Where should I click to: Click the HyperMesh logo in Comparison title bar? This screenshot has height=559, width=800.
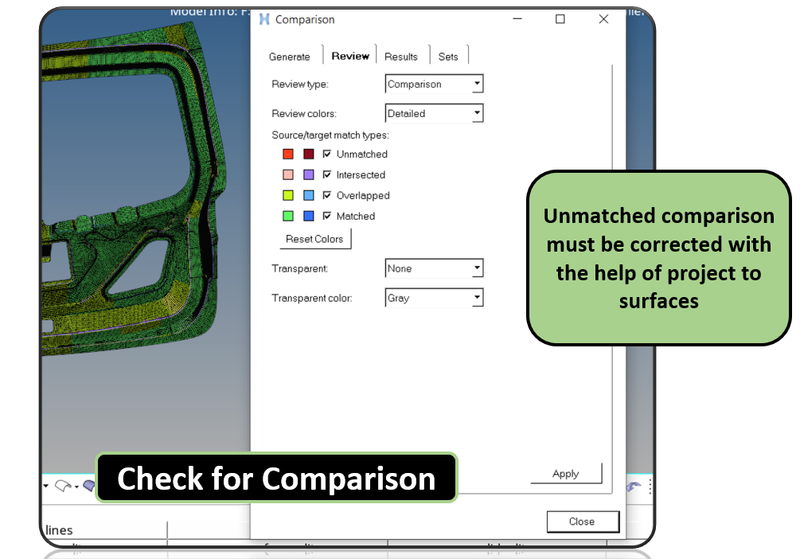[x=264, y=19]
